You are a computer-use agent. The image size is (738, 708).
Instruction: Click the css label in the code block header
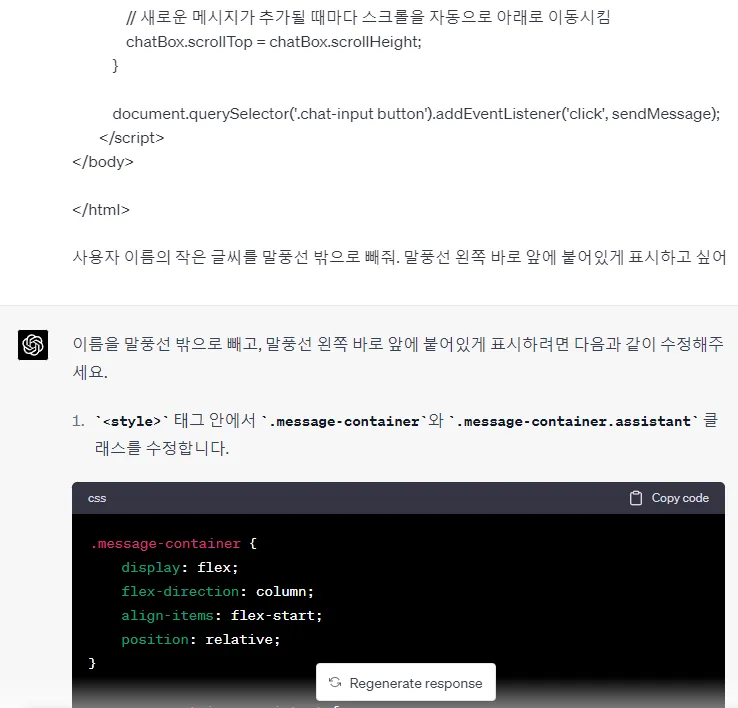tap(97, 499)
